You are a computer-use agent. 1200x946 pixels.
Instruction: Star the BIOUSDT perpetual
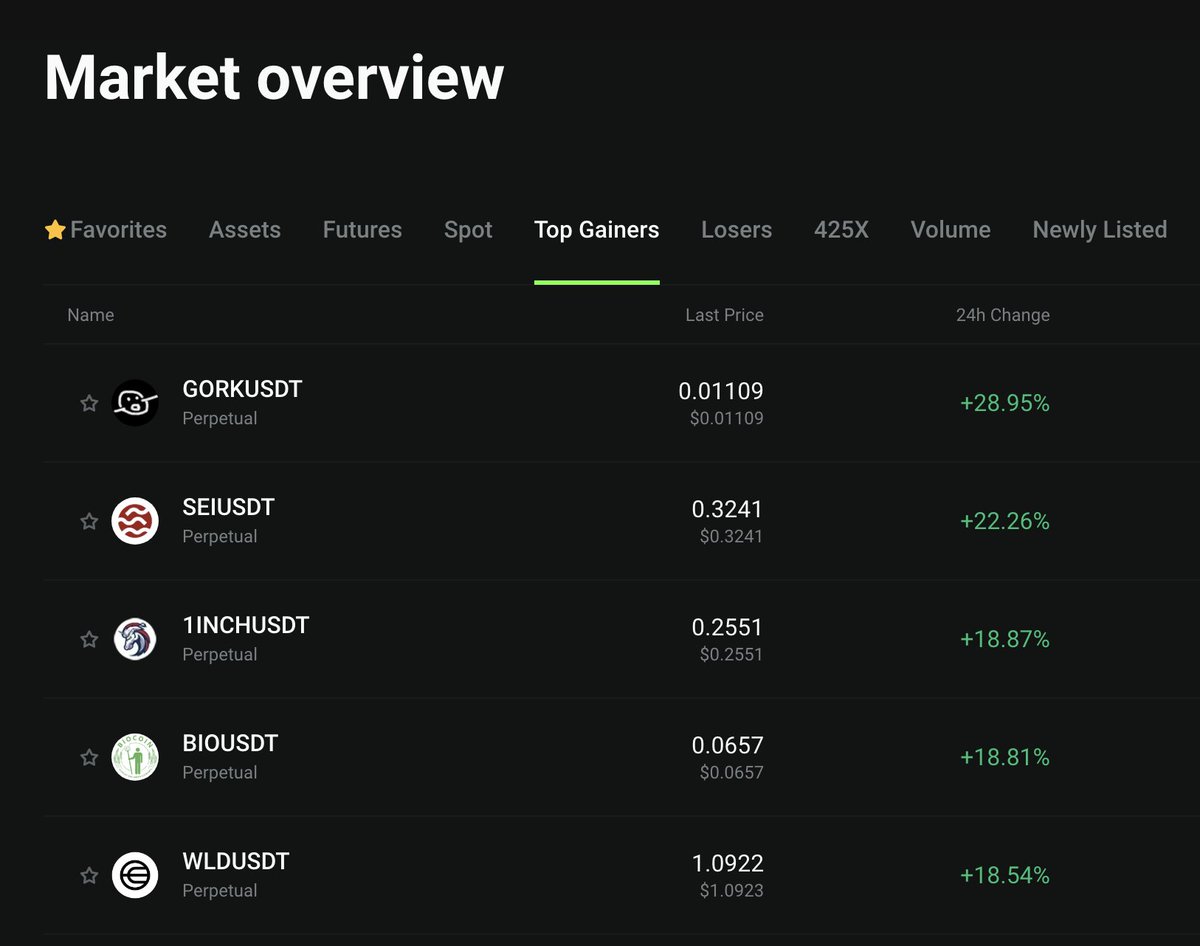pyautogui.click(x=89, y=757)
